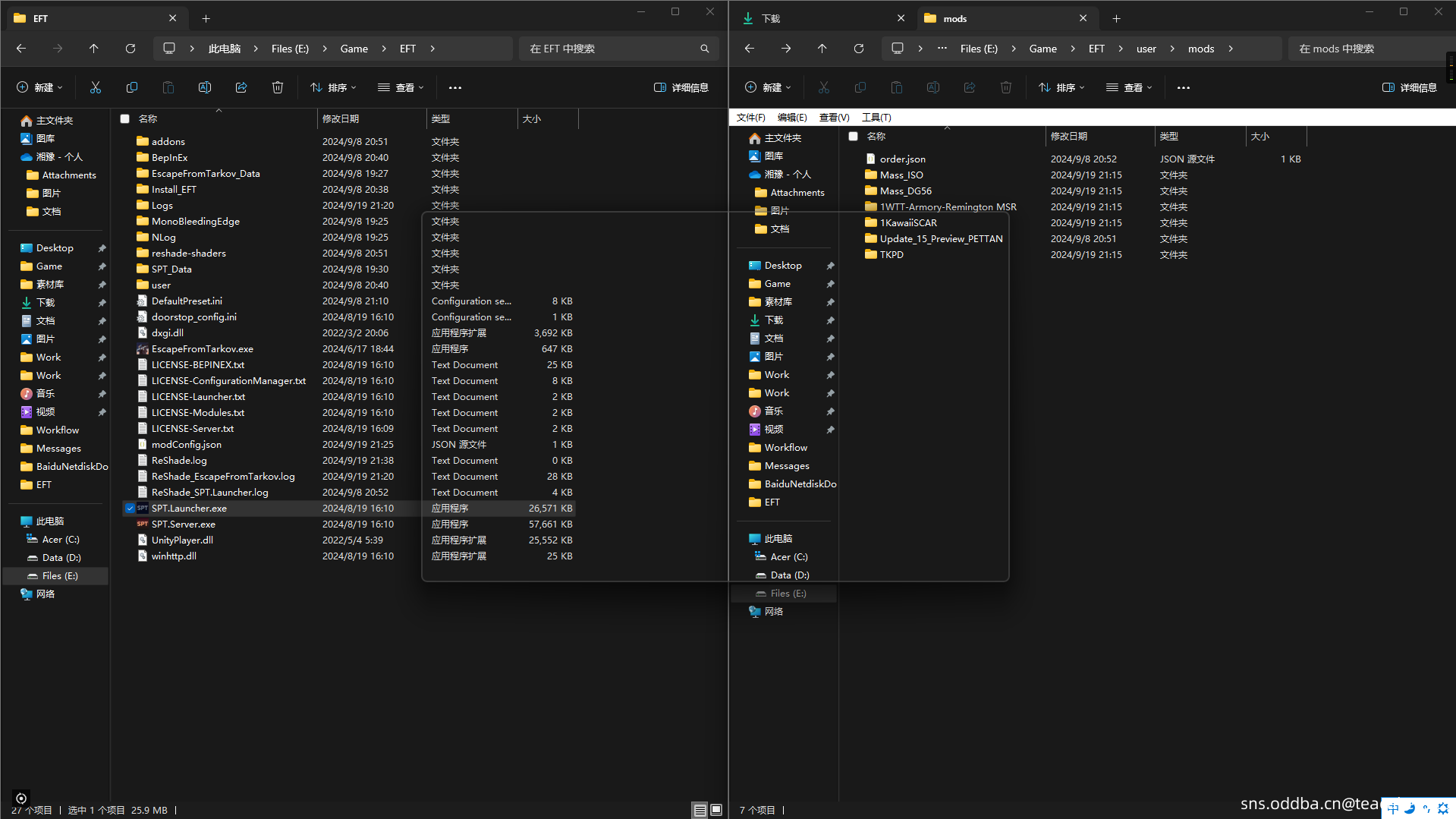Toggle select-all checkbox in EFT file list

point(125,118)
